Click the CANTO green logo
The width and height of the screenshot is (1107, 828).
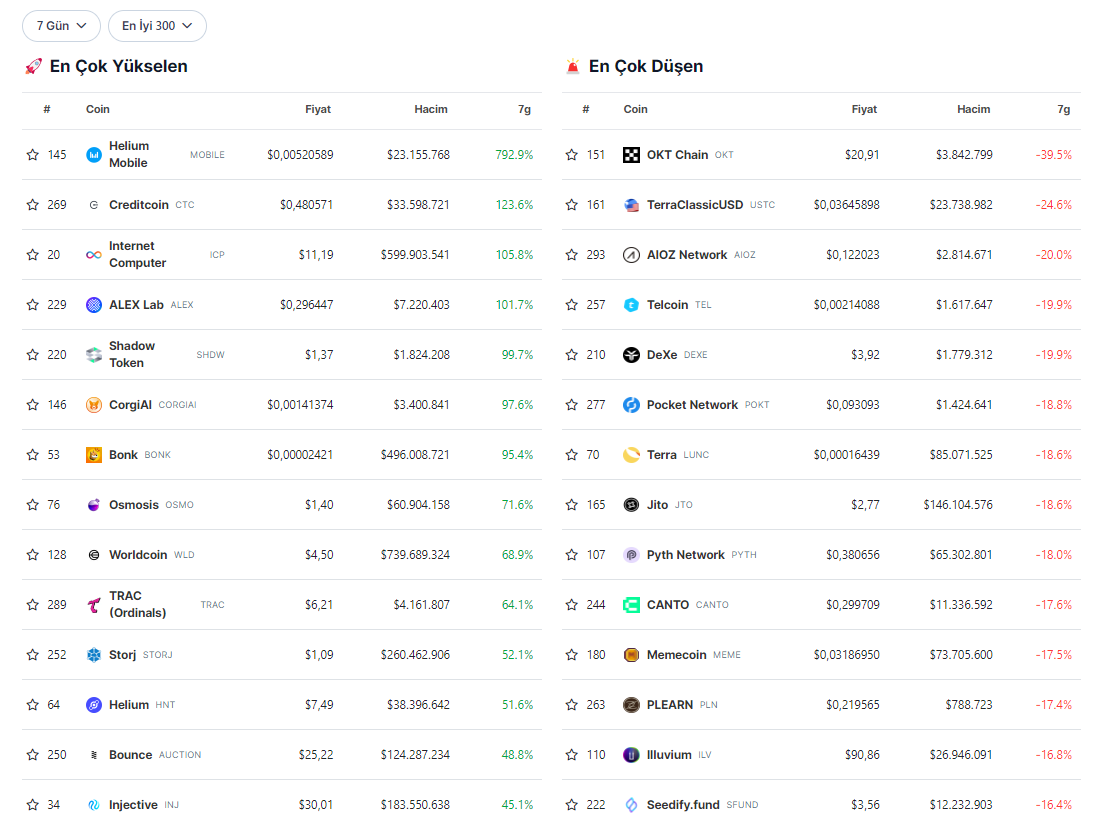[631, 605]
